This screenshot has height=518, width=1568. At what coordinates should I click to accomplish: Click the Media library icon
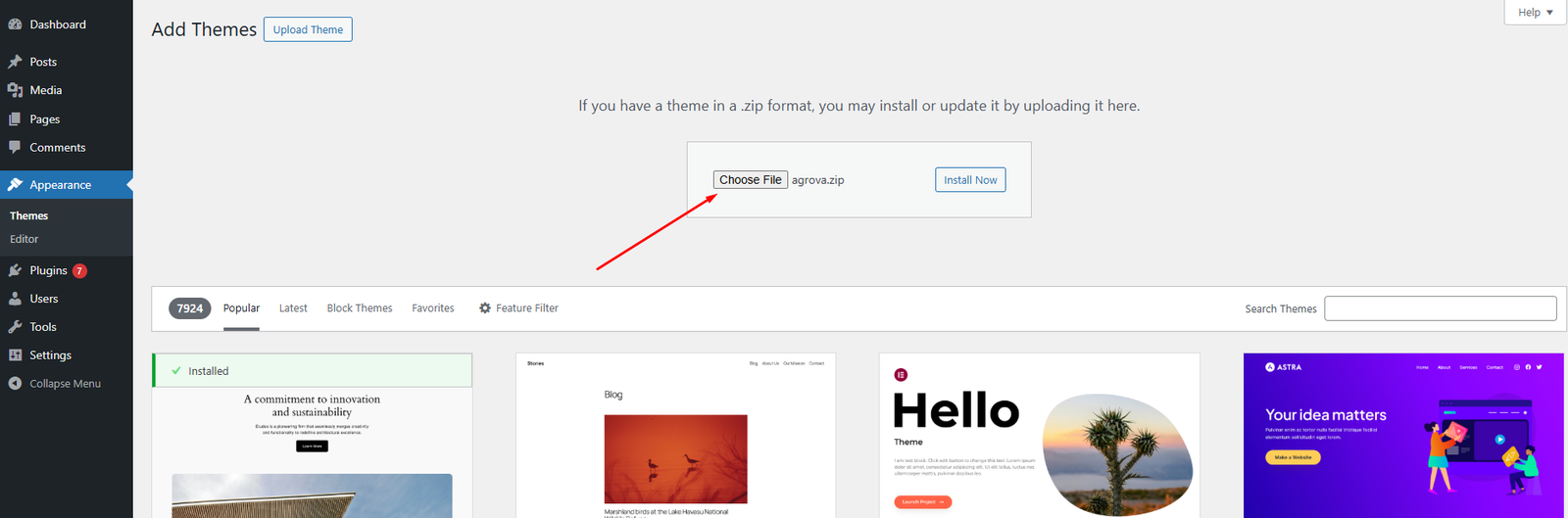(x=15, y=90)
